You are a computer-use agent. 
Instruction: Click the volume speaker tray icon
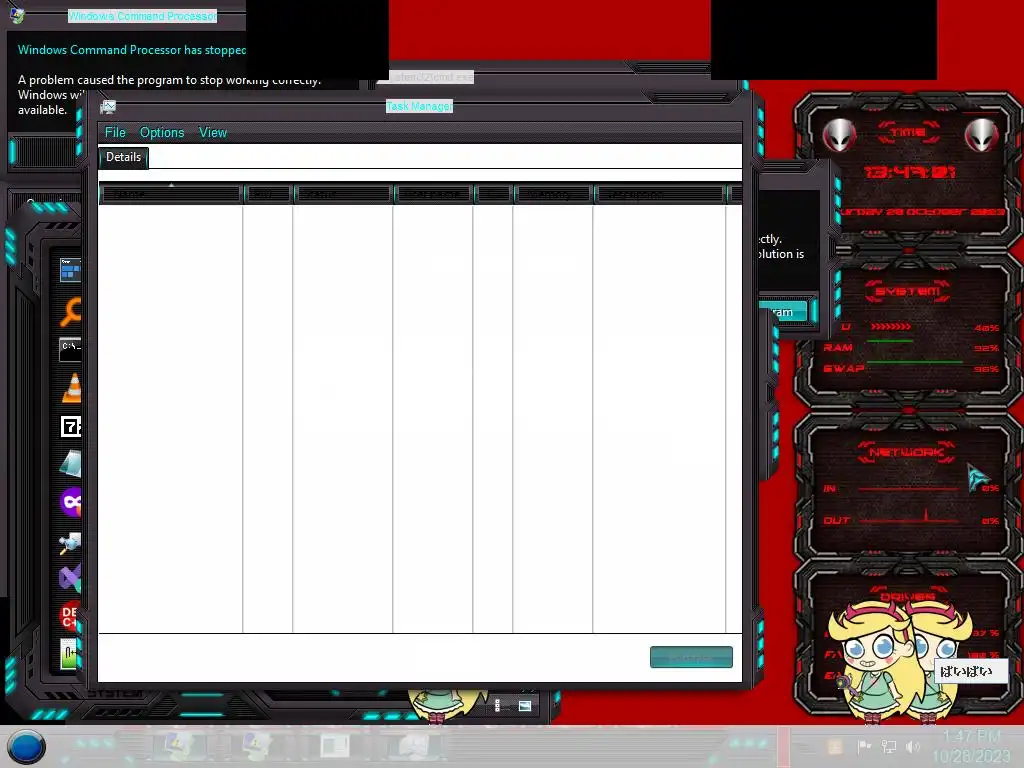point(913,746)
